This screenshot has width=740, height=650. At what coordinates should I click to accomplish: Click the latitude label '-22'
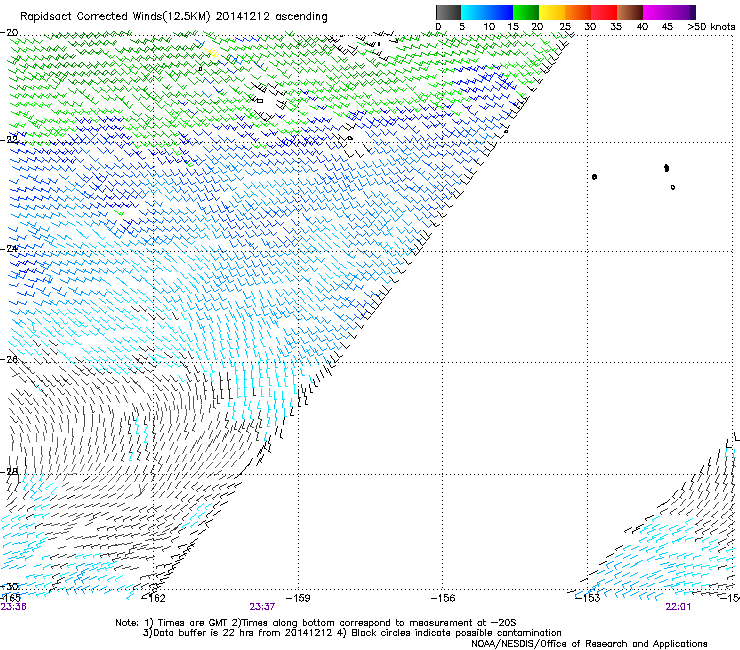point(9,140)
